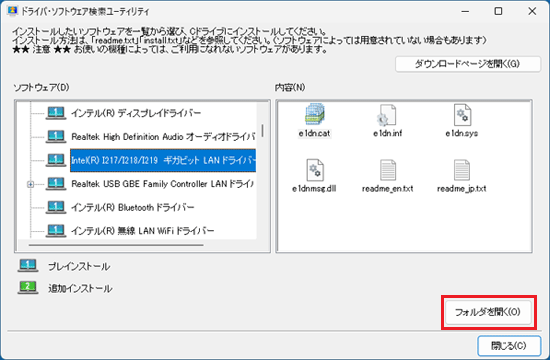
Task: Click the software list vertical scrollbar thumb
Action: pos(262,130)
